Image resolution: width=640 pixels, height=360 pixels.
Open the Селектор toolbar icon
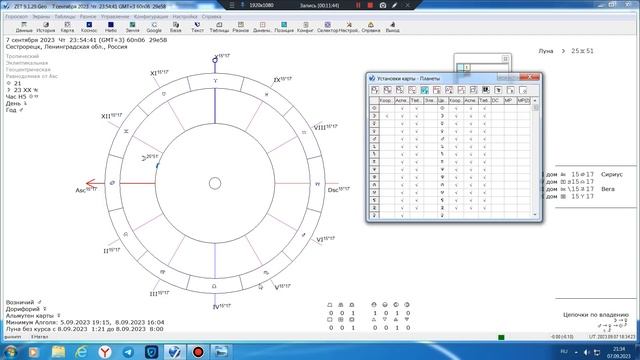(327, 27)
